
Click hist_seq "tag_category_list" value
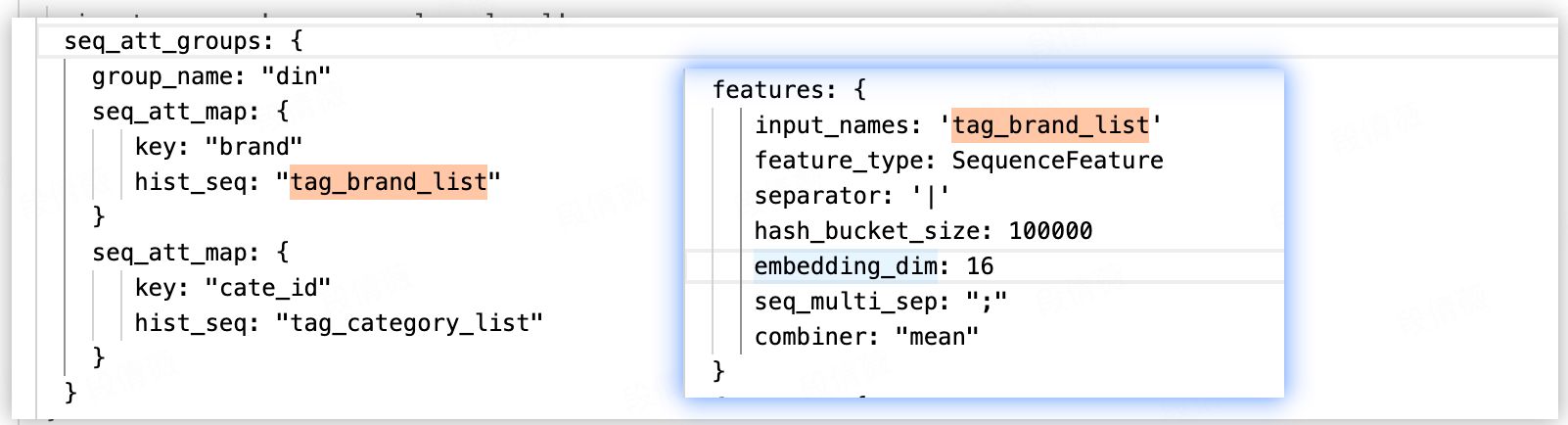click(409, 323)
